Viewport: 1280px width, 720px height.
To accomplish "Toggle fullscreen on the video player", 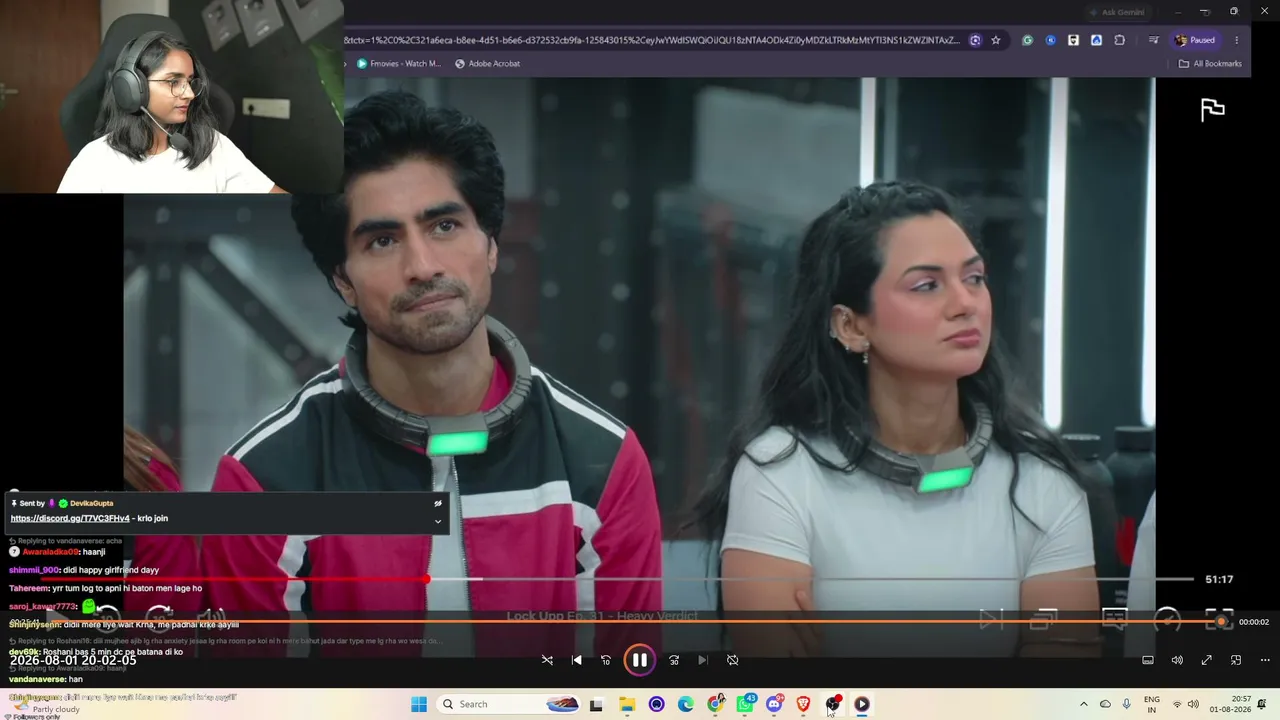I will 1219,620.
